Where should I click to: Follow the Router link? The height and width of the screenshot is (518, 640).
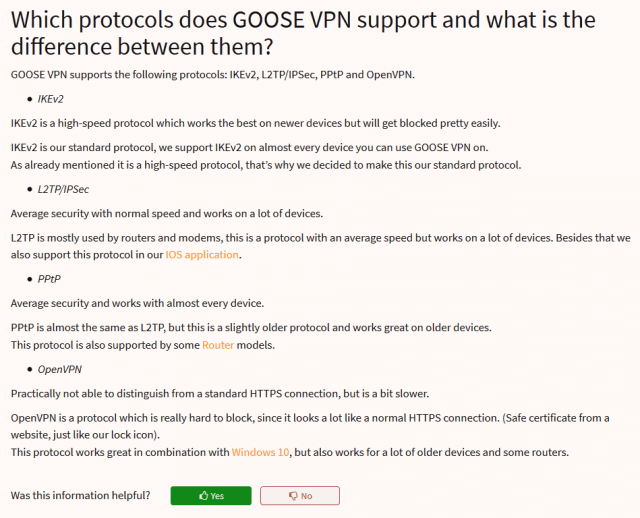(x=218, y=345)
